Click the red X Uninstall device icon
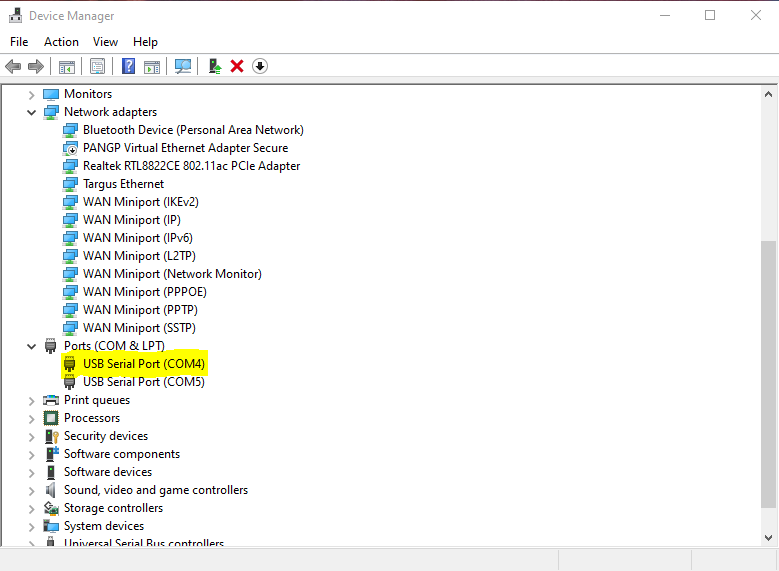 237,66
